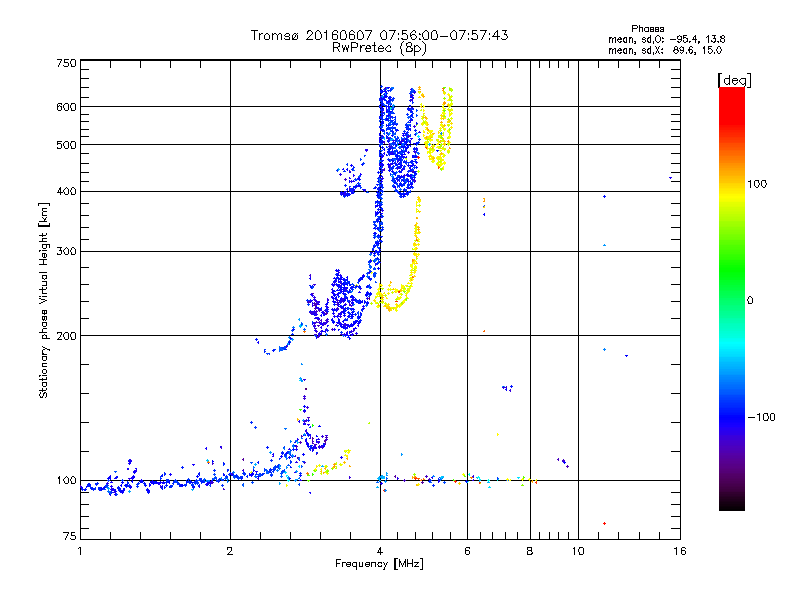The width and height of the screenshot is (800, 600).
Task: Click the colorbar label '100'
Action: coord(757,184)
